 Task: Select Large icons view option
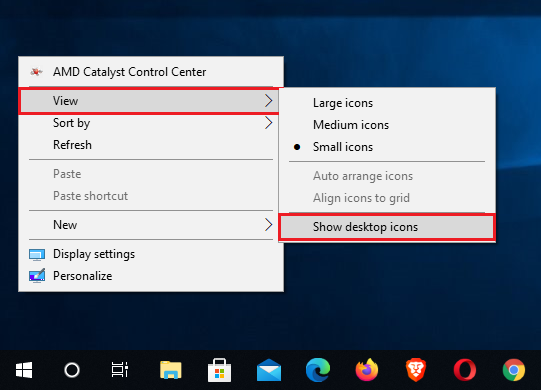[387, 103]
